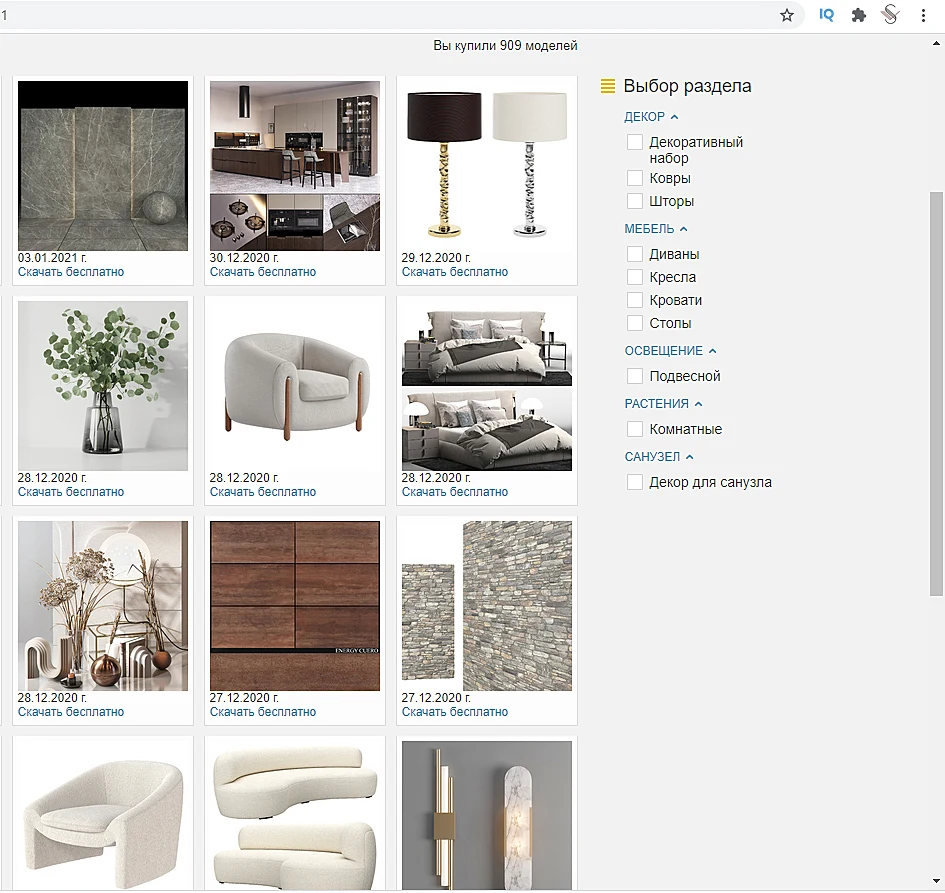Toggle the РАСТЕНИЯ section header
Viewport: 945px width, 893px height.
tap(663, 404)
